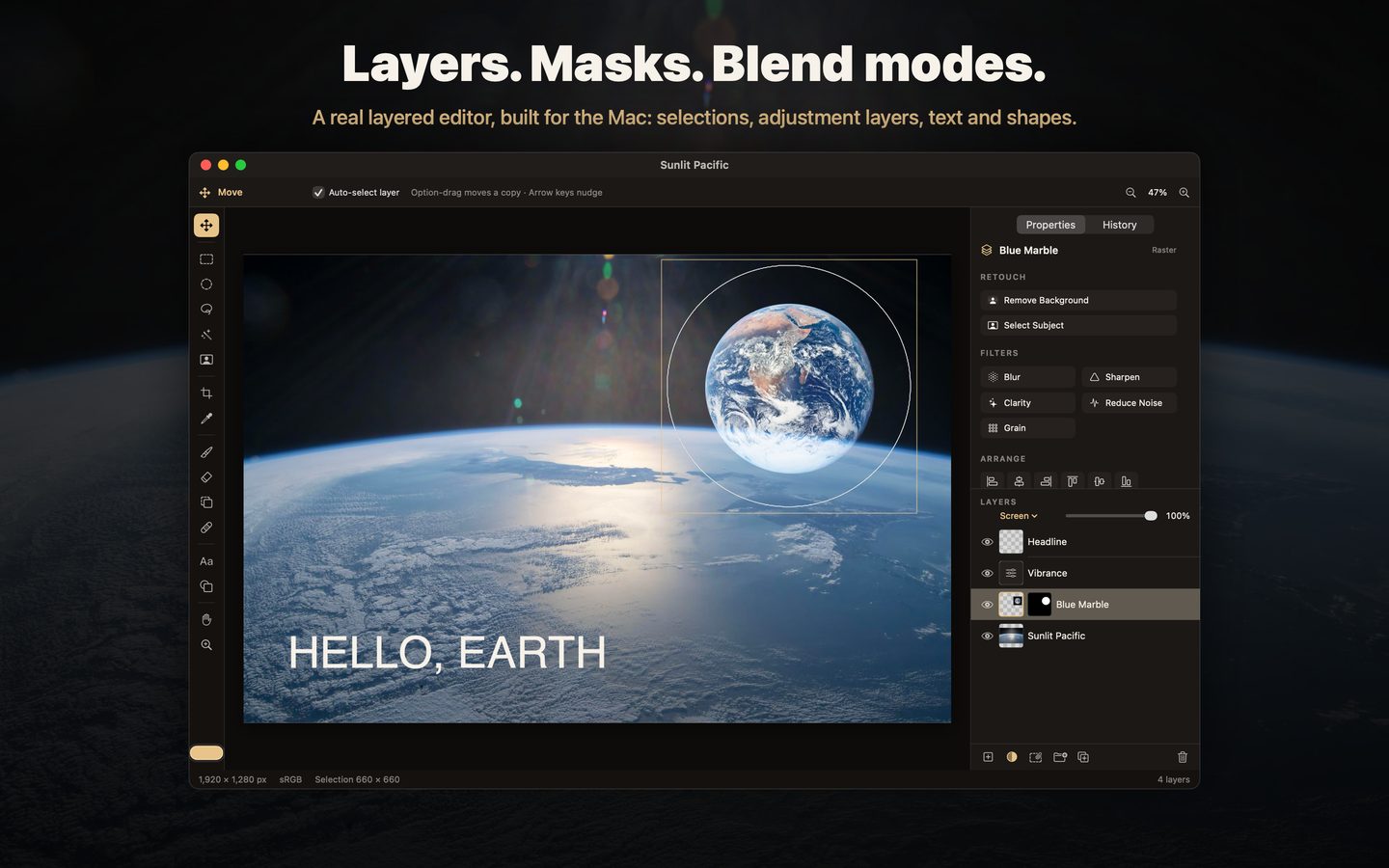Add a layer mask from selection icon
The height and width of the screenshot is (868, 1389).
tap(1036, 757)
